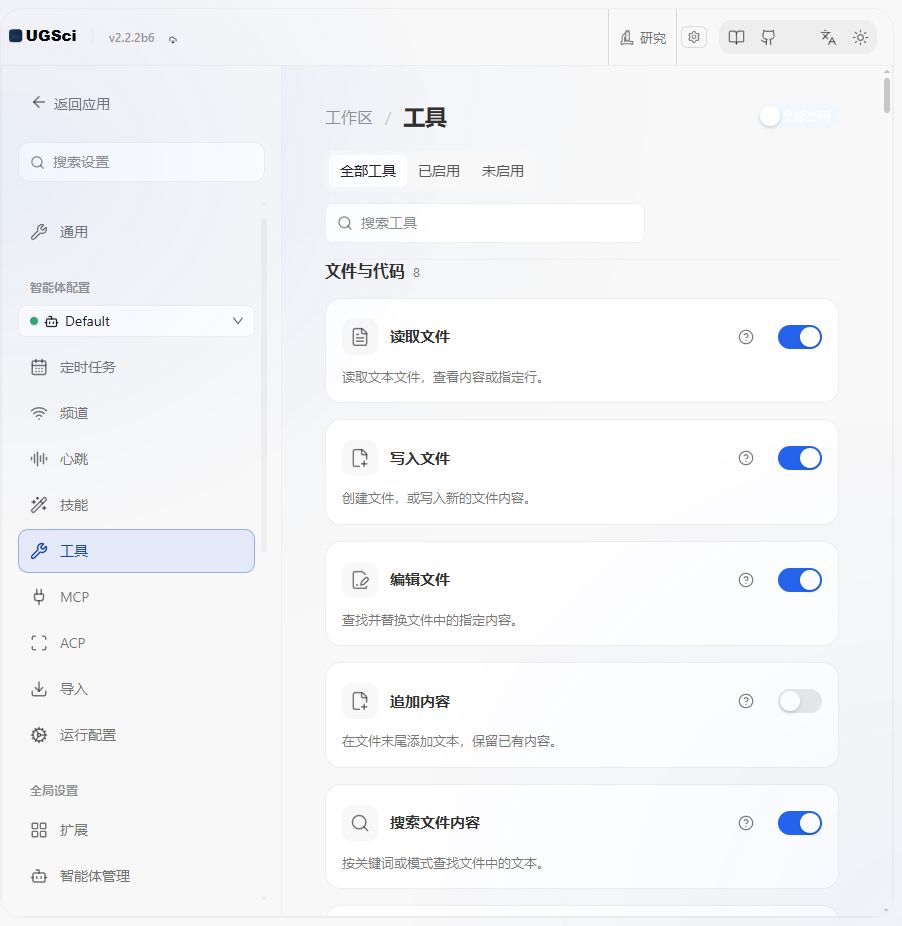Show help for 搜索文件内容 tool
This screenshot has height=926, width=902.
tap(746, 823)
